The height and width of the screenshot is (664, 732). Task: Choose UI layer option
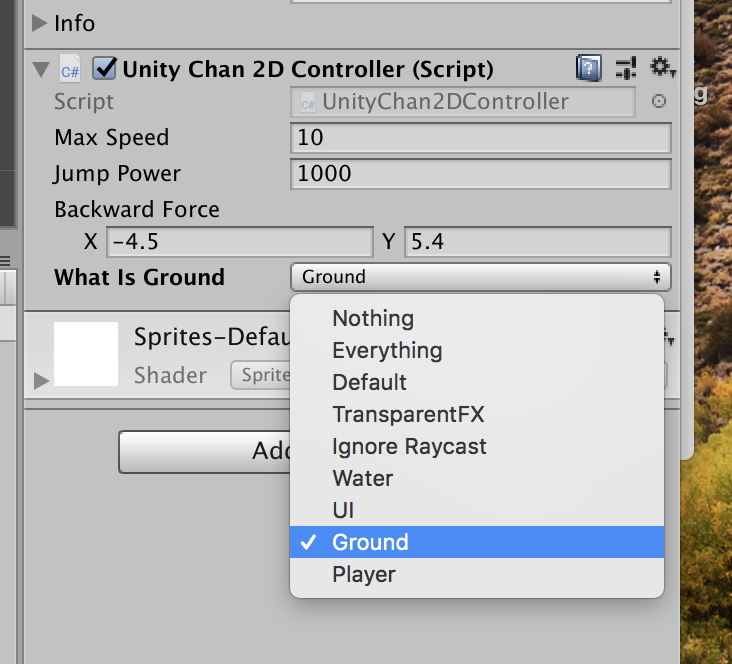pyautogui.click(x=477, y=510)
